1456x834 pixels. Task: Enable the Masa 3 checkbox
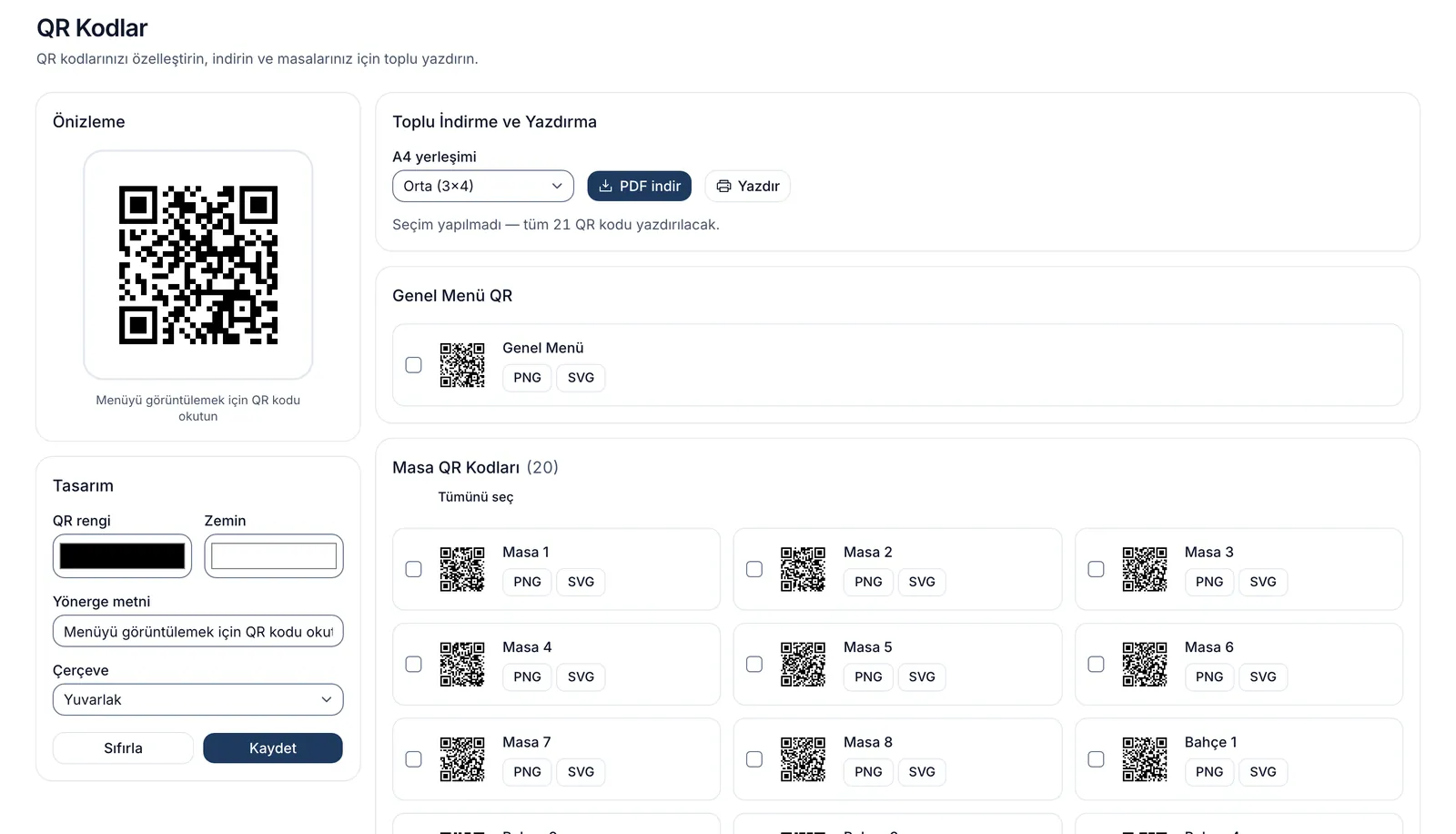1097,569
